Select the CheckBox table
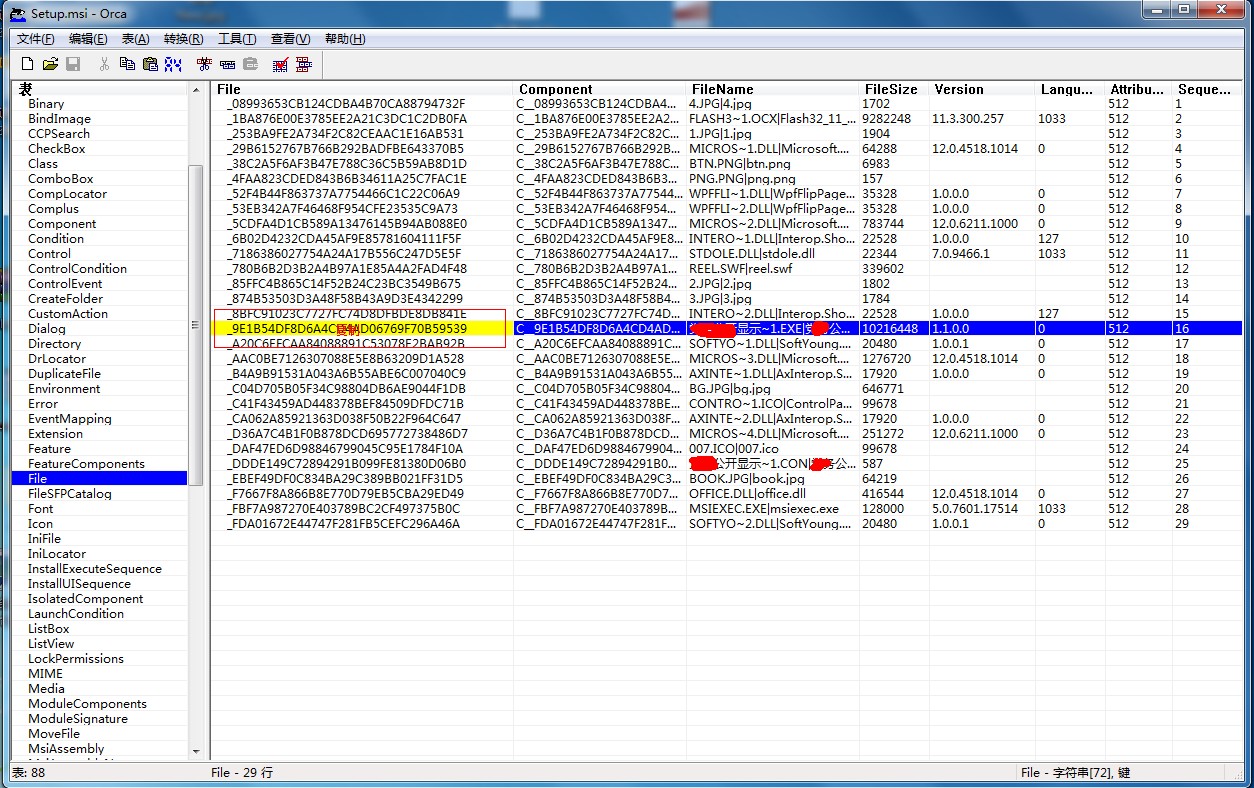This screenshot has width=1254, height=788. (x=57, y=149)
